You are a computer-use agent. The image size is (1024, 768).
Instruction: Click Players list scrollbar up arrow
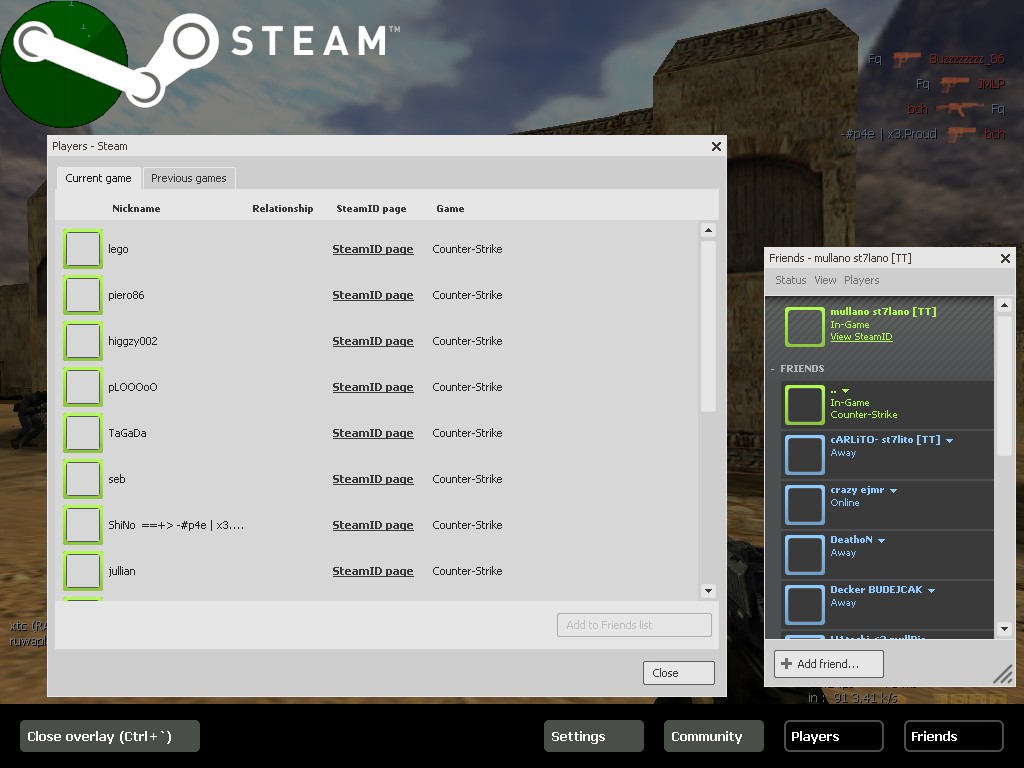(708, 230)
